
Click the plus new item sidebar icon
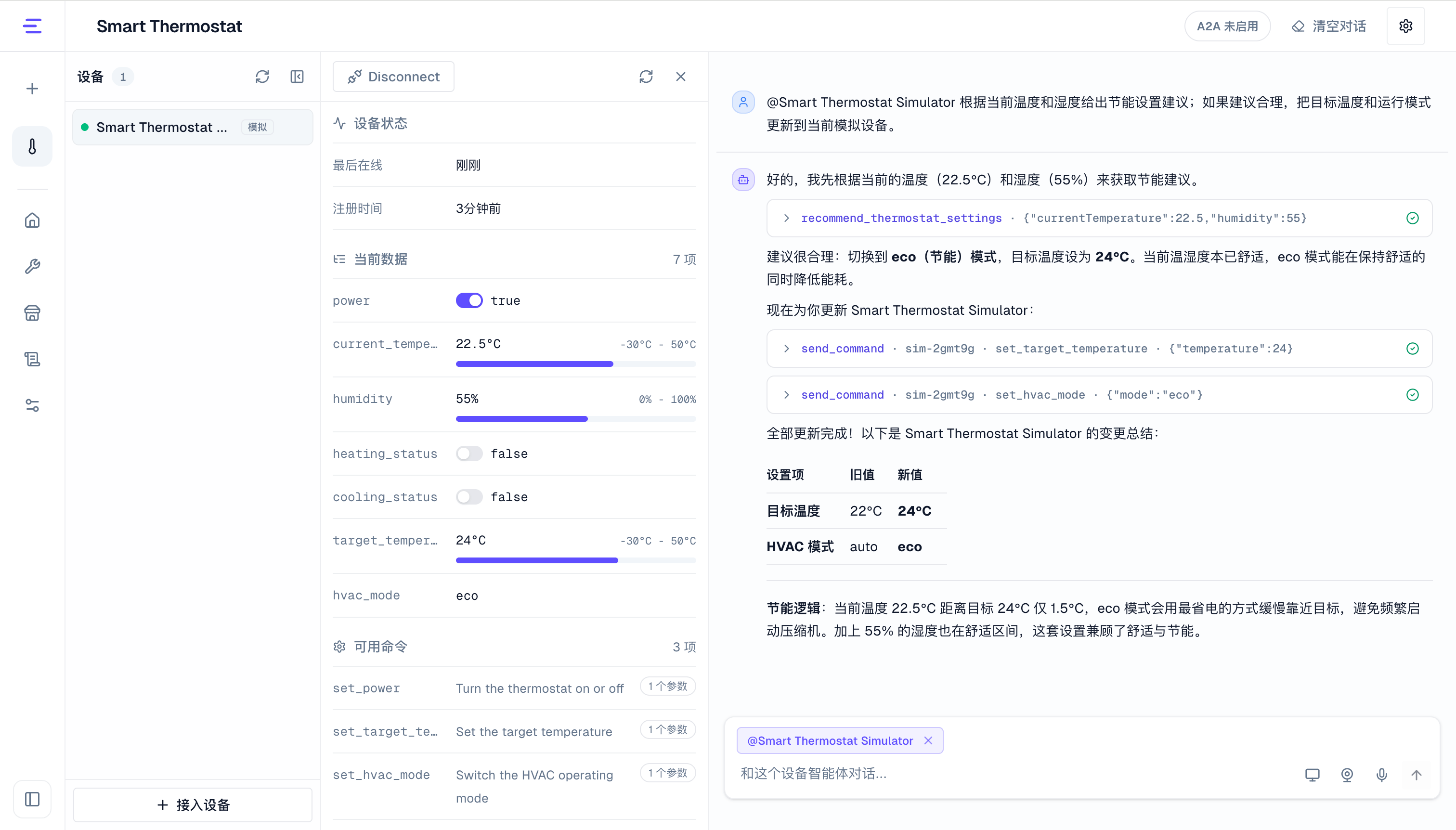pyautogui.click(x=32, y=89)
